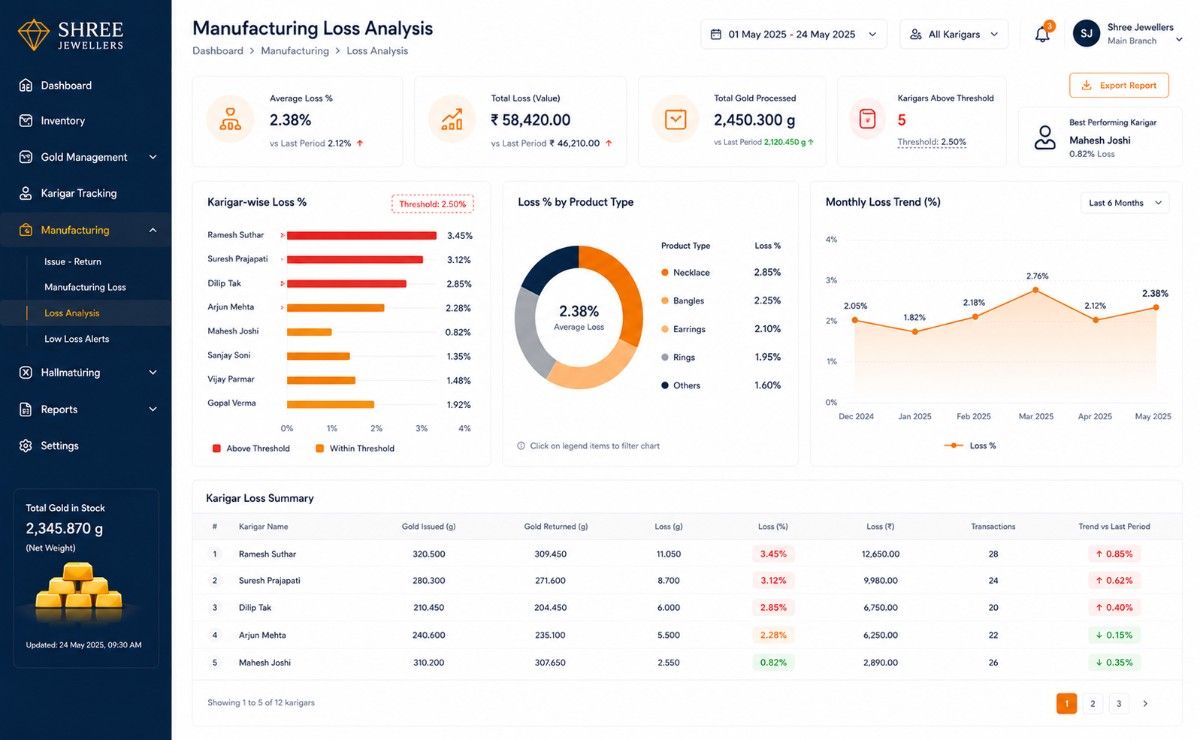Click the Inventory box icon
The height and width of the screenshot is (740, 1200).
pyautogui.click(x=26, y=121)
